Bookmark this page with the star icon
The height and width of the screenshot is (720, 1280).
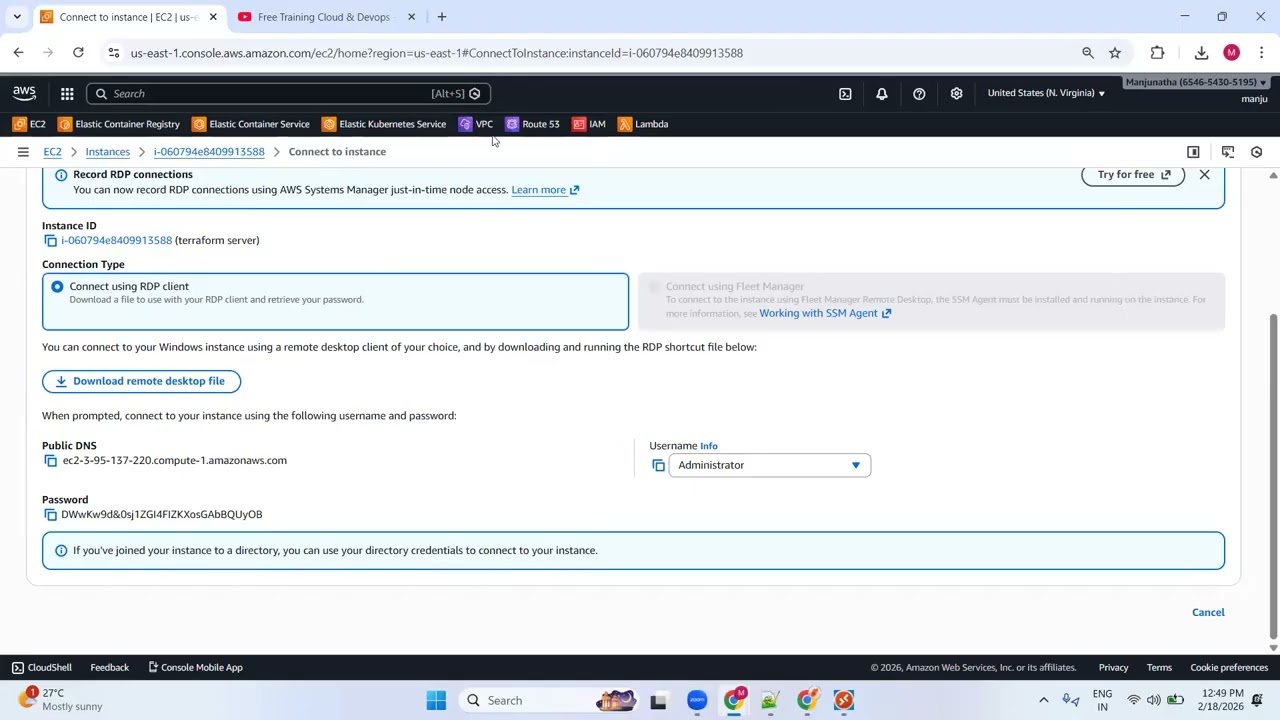tap(1115, 53)
